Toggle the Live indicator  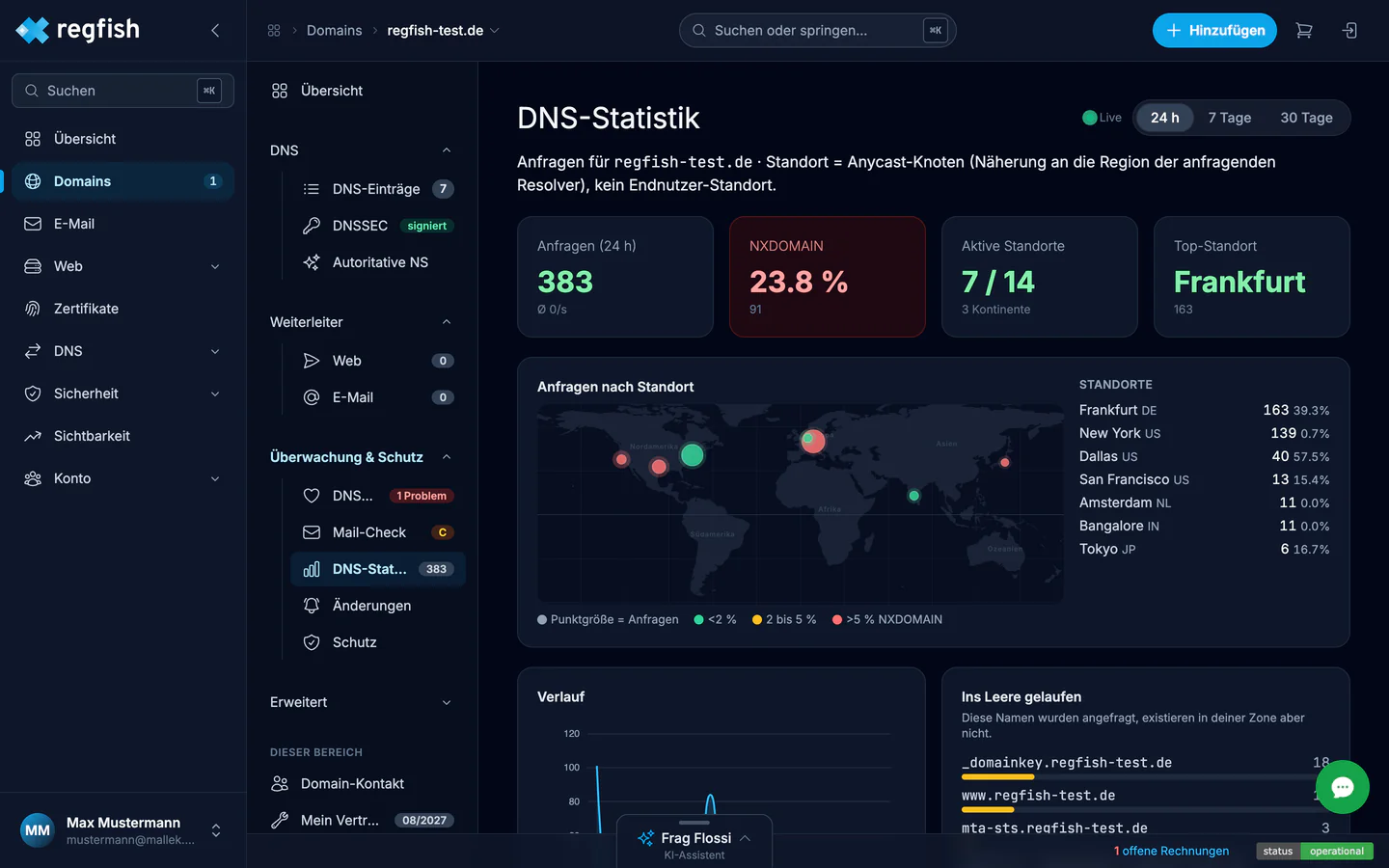(x=1102, y=118)
